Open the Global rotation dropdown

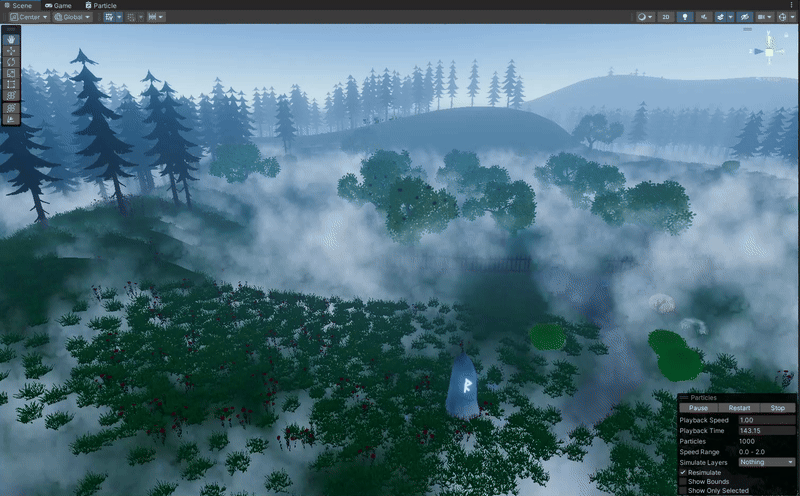(72, 17)
